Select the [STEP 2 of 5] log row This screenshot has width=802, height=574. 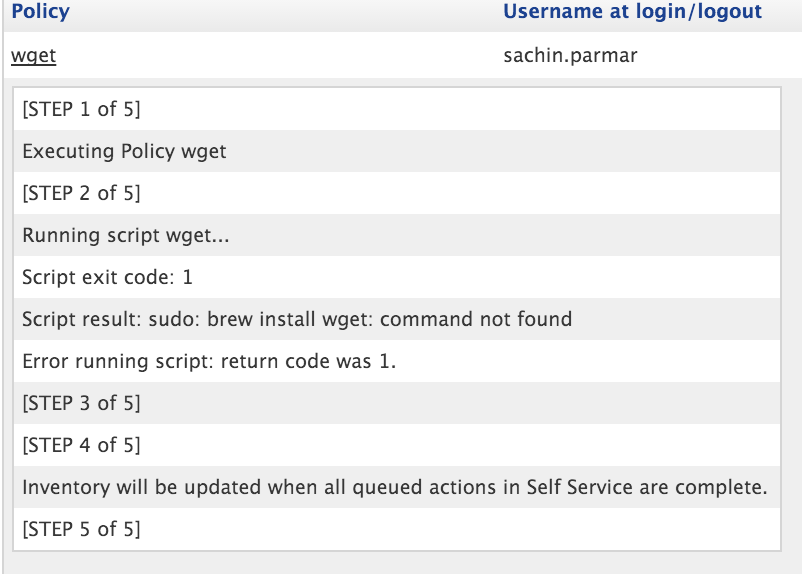(x=397, y=193)
